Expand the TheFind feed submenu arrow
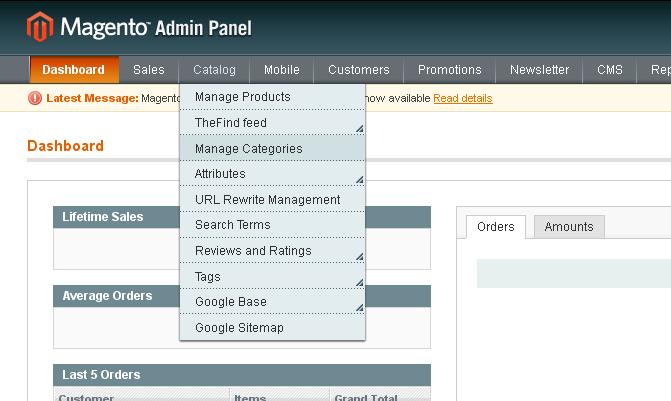 click(x=359, y=128)
